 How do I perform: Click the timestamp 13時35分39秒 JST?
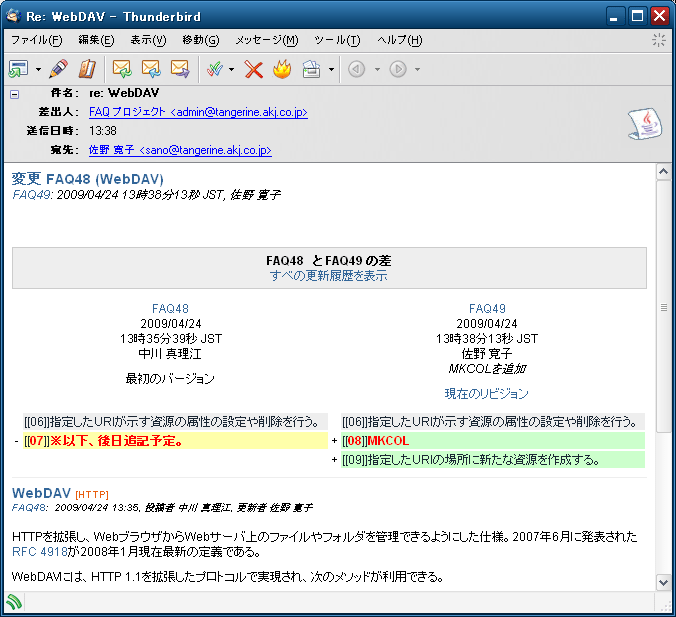pos(171,339)
